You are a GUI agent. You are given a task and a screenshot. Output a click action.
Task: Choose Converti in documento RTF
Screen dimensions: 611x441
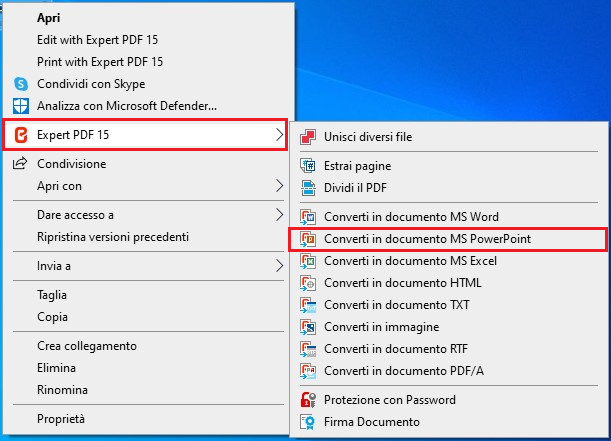[449, 349]
